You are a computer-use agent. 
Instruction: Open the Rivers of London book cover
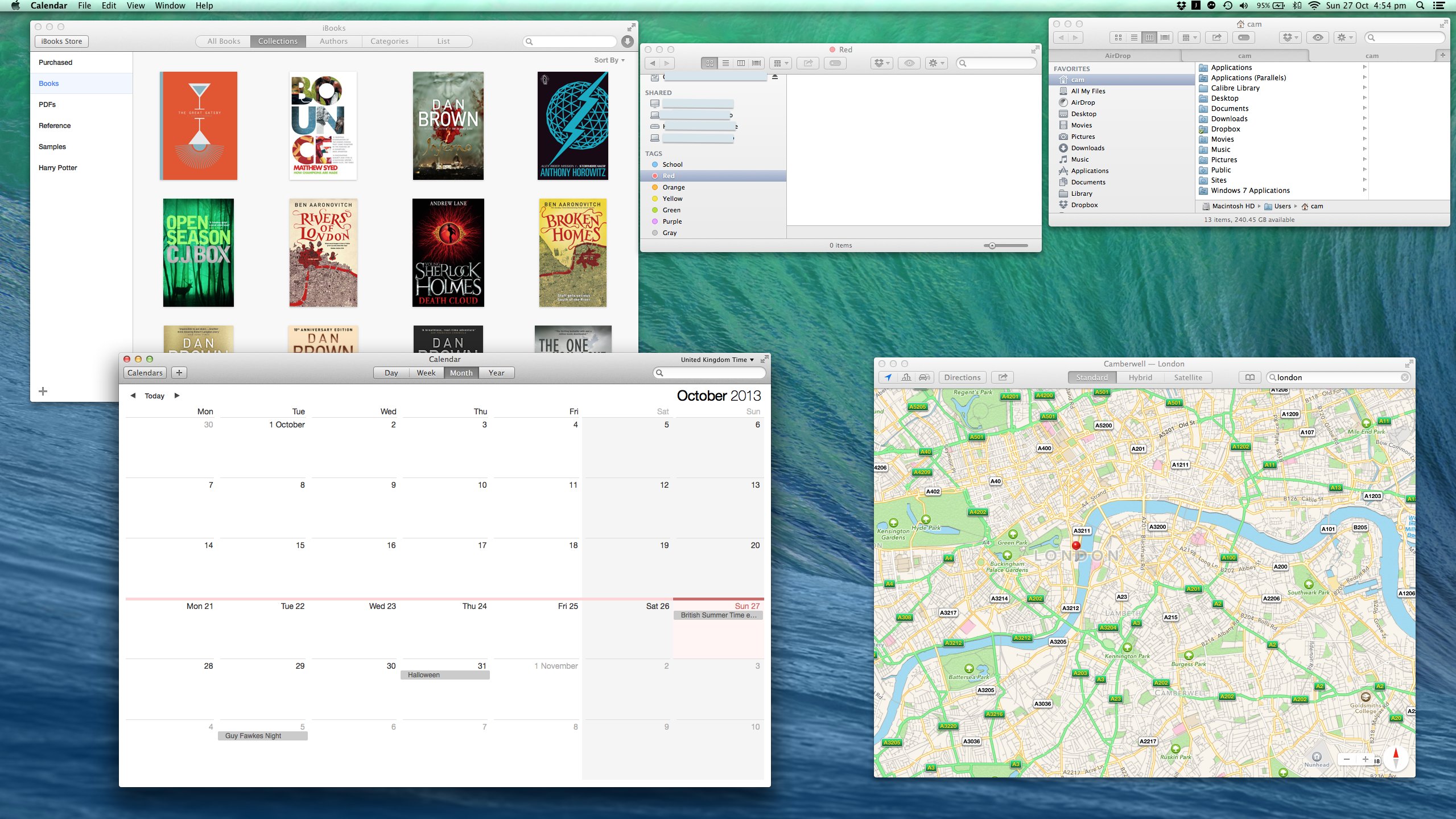(323, 253)
